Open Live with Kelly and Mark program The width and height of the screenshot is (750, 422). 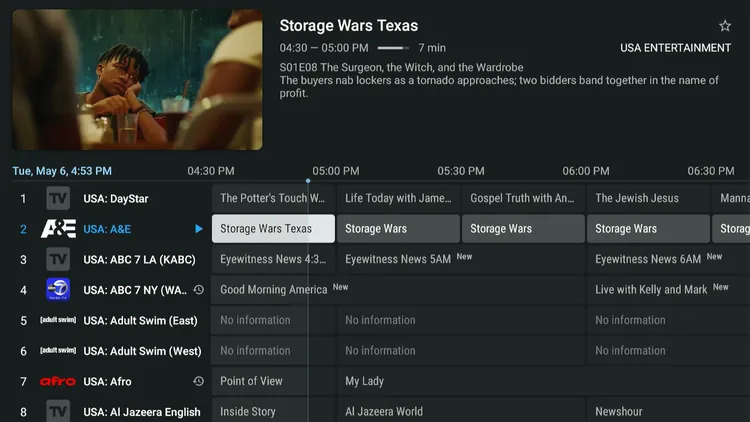click(x=651, y=290)
